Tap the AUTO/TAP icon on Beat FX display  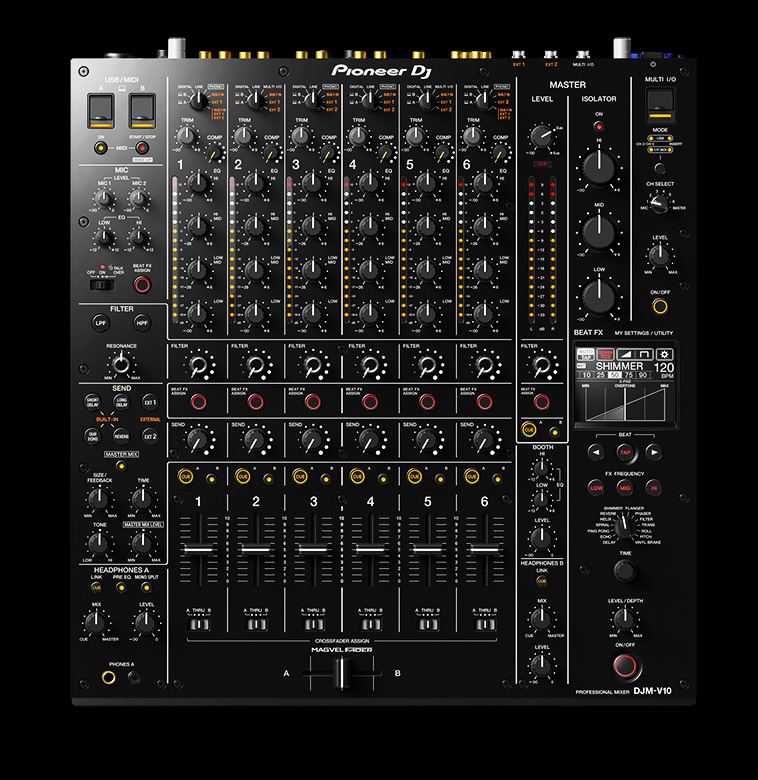[585, 354]
